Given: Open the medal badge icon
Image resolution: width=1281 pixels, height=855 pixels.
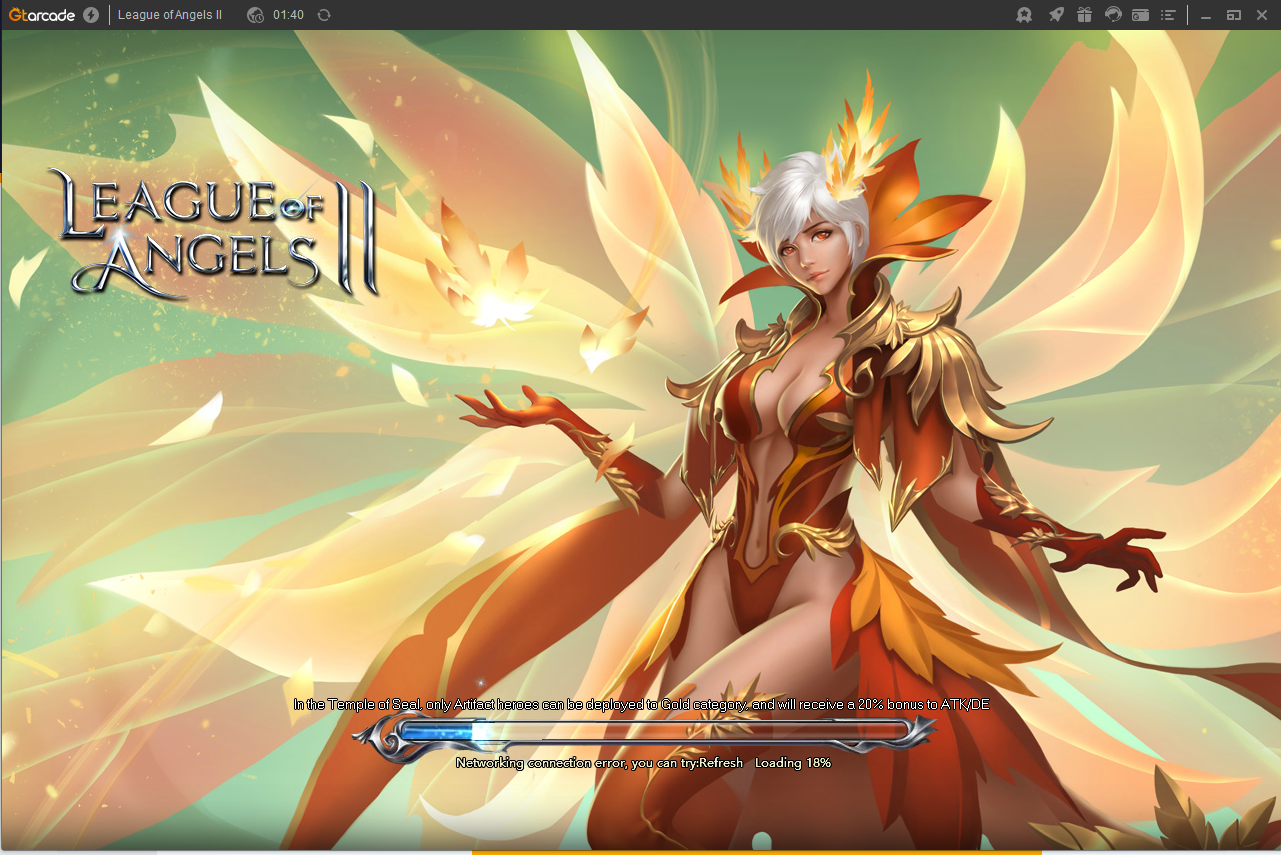Looking at the screenshot, I should point(1024,15).
